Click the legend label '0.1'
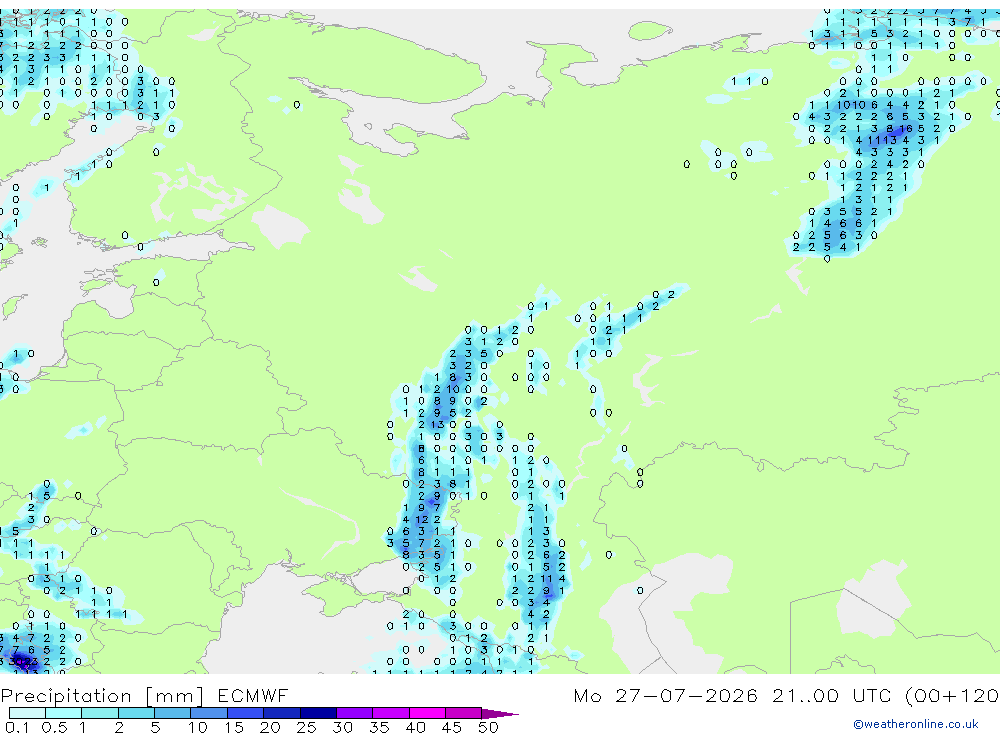This screenshot has width=1000, height=733. point(17,727)
